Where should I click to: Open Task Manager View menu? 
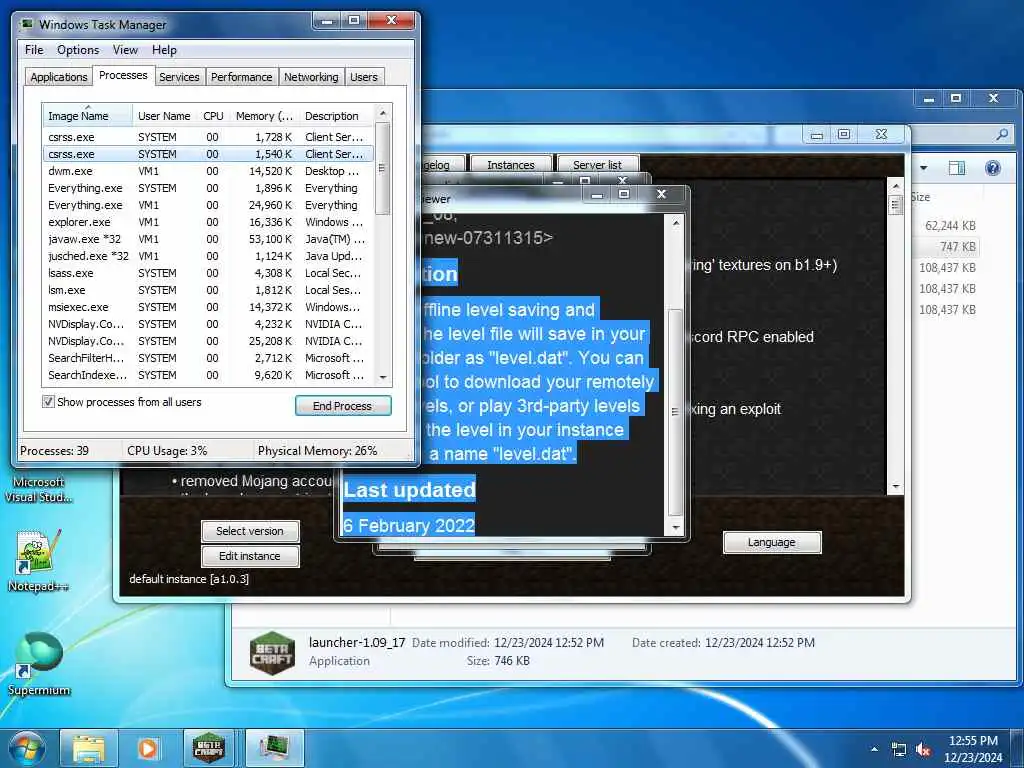pos(125,50)
